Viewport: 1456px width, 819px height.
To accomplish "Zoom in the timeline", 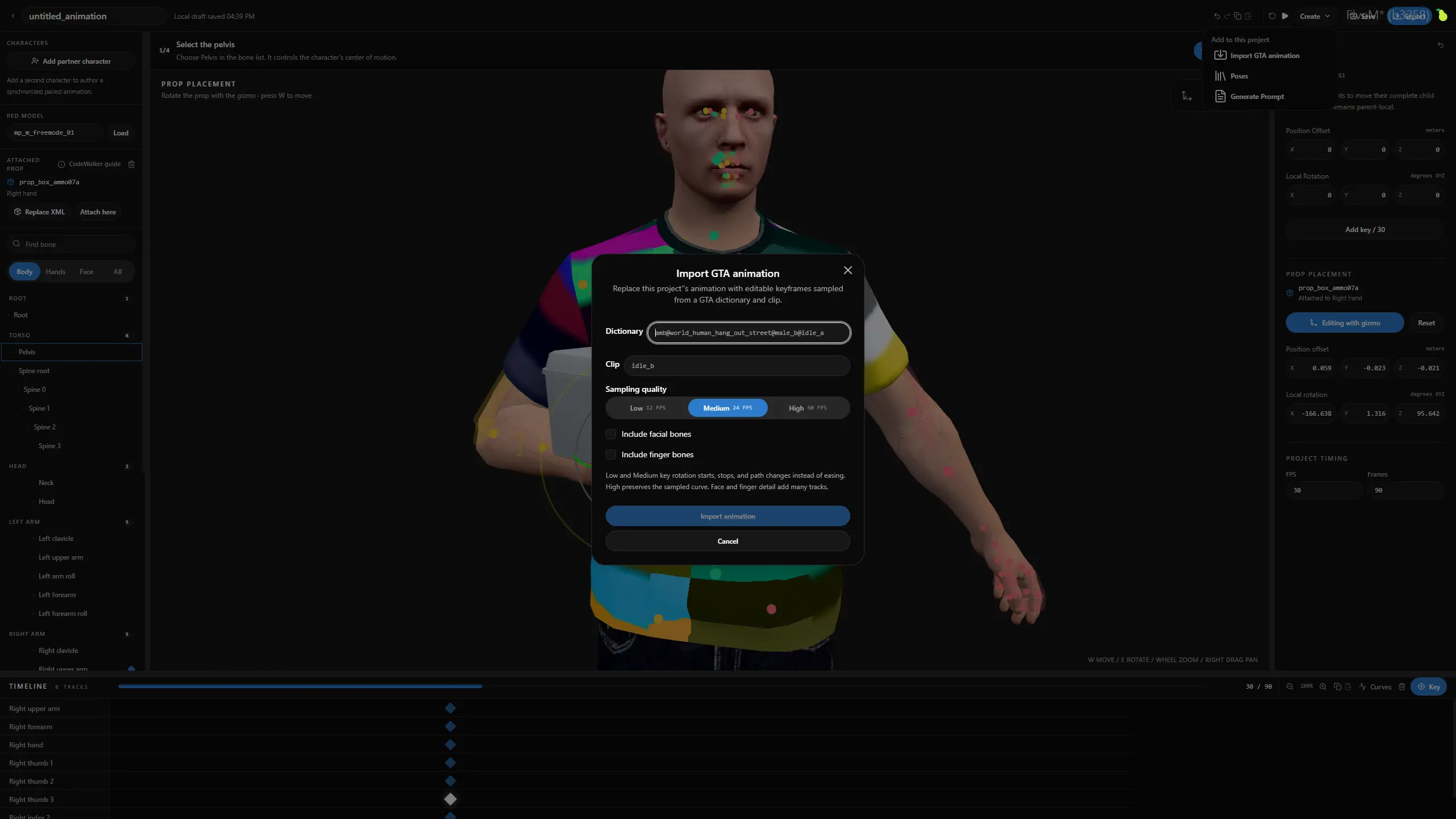I will click(x=1323, y=686).
